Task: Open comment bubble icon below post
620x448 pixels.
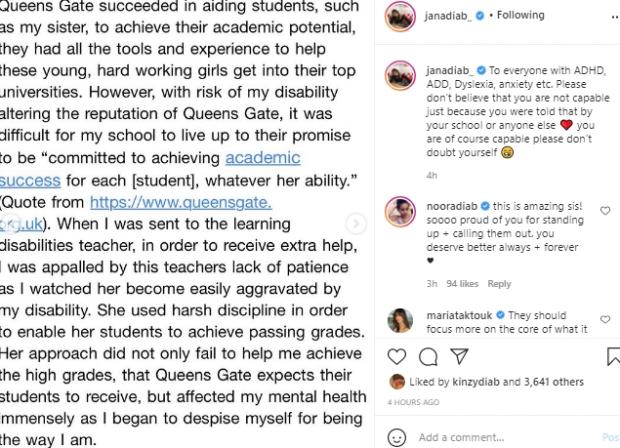Action: (428, 357)
